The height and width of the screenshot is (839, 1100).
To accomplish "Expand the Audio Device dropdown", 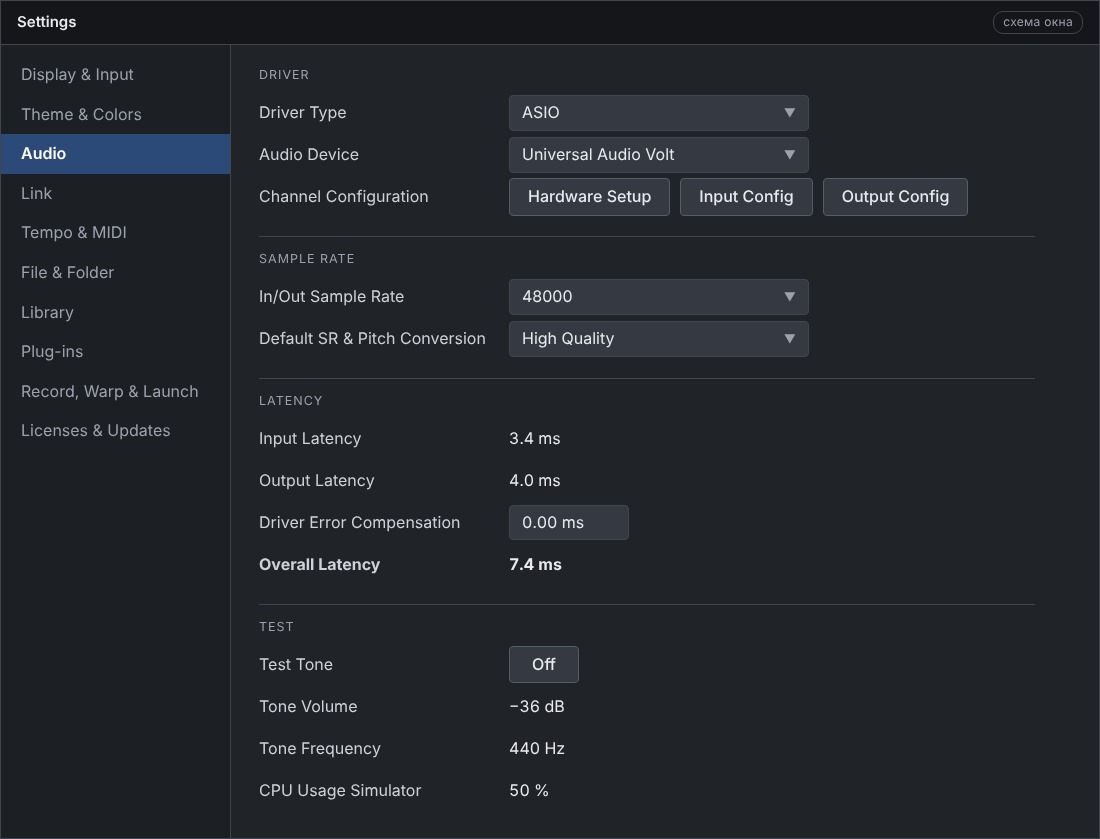I will tap(659, 155).
